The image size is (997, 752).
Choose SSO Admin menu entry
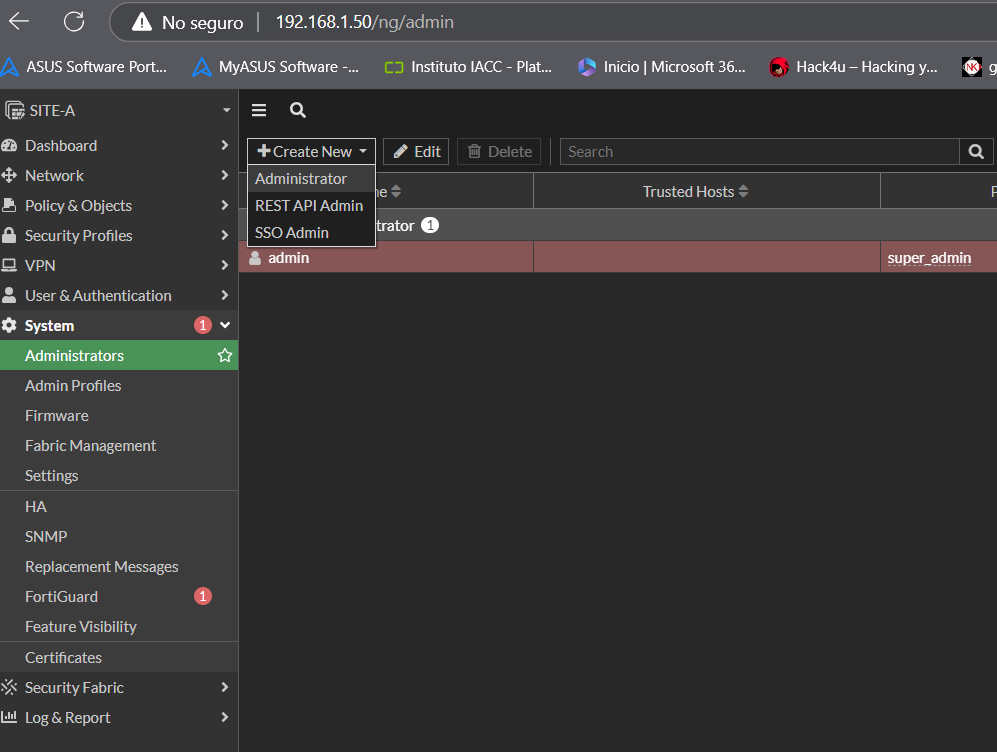tap(292, 233)
